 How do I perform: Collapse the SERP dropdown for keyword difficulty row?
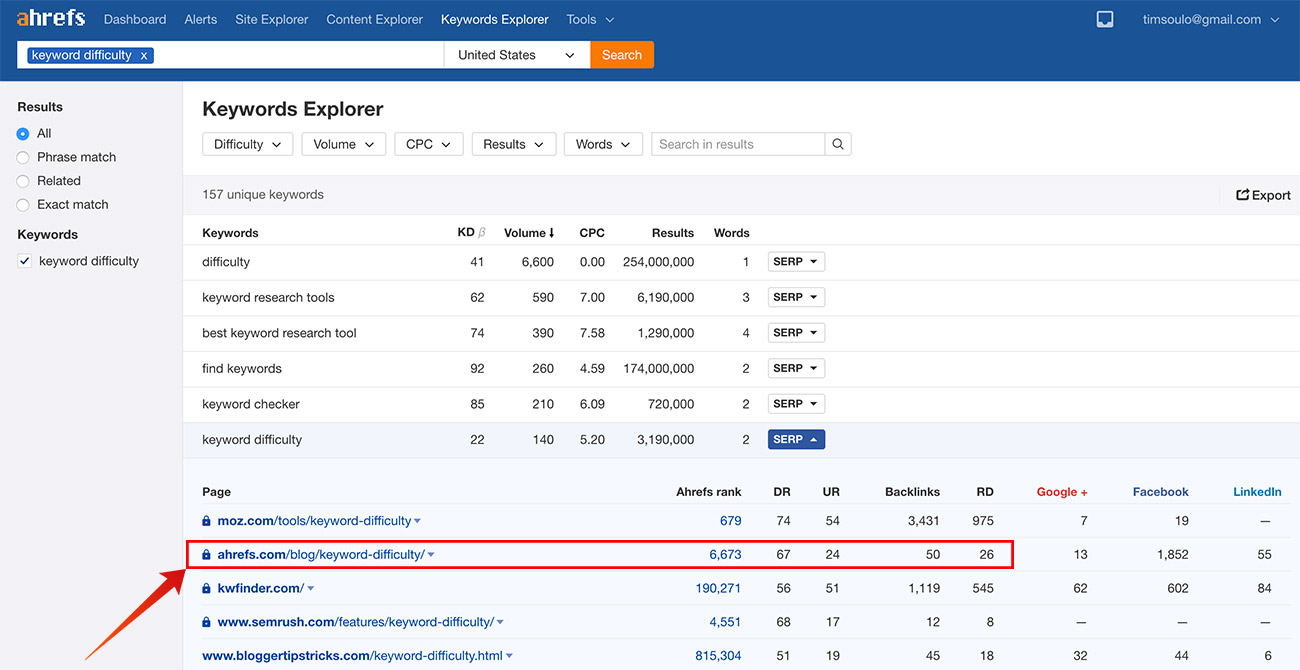pyautogui.click(x=796, y=439)
